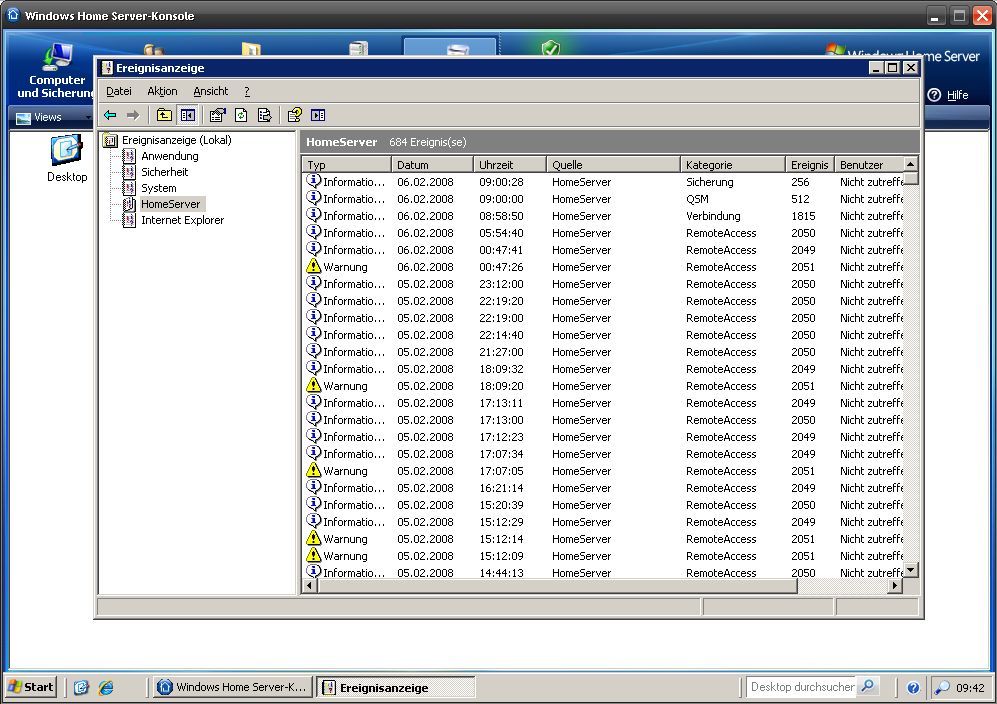The width and height of the screenshot is (997, 704).
Task: Go back with the cyan arrow
Action: [x=110, y=115]
